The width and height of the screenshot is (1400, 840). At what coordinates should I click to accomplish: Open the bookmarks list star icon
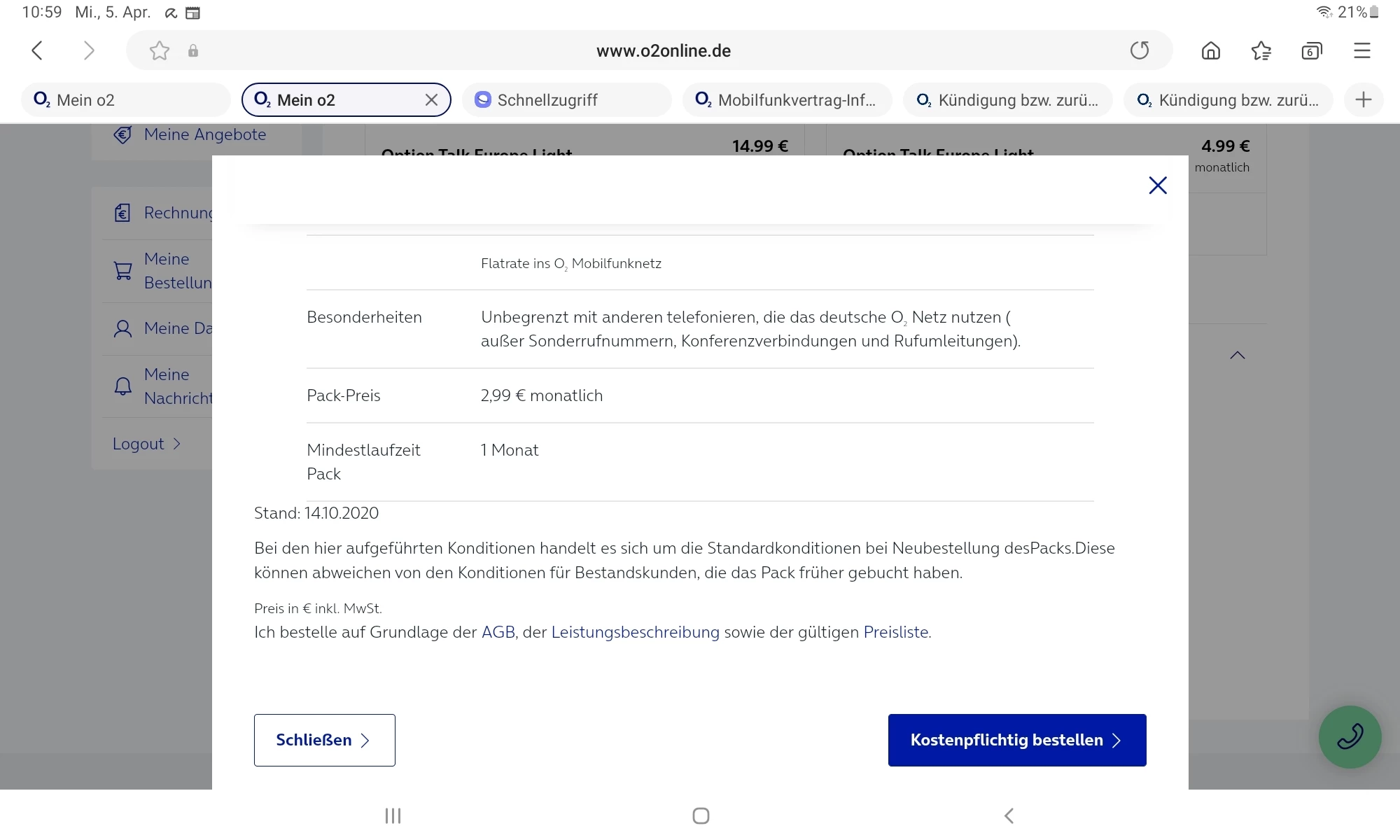1261,50
